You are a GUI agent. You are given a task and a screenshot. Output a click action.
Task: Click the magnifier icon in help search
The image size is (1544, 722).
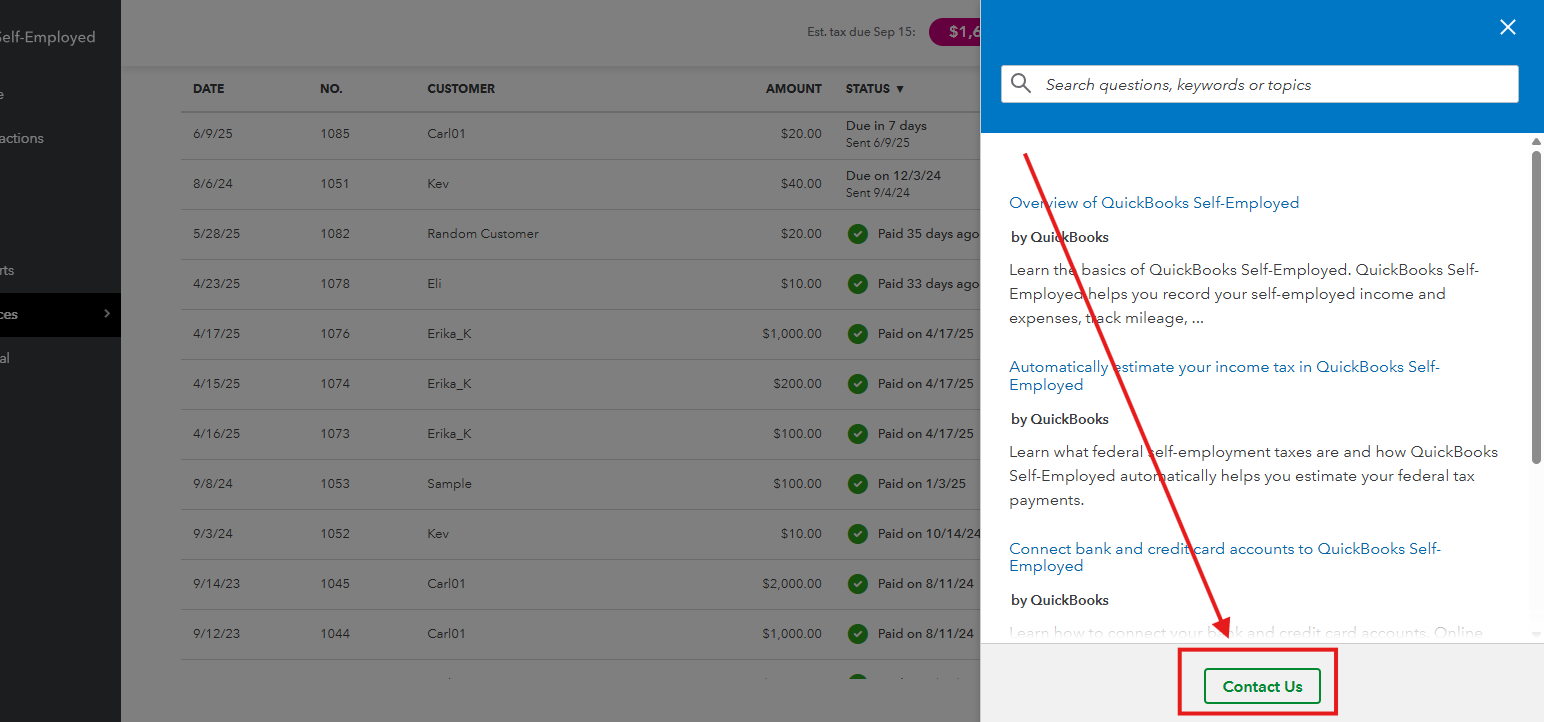pos(1021,84)
